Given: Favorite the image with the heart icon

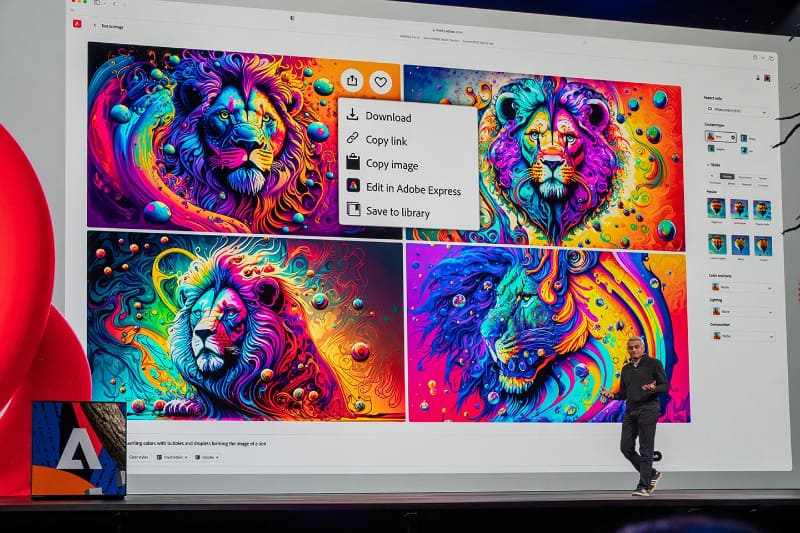Looking at the screenshot, I should 381,82.
